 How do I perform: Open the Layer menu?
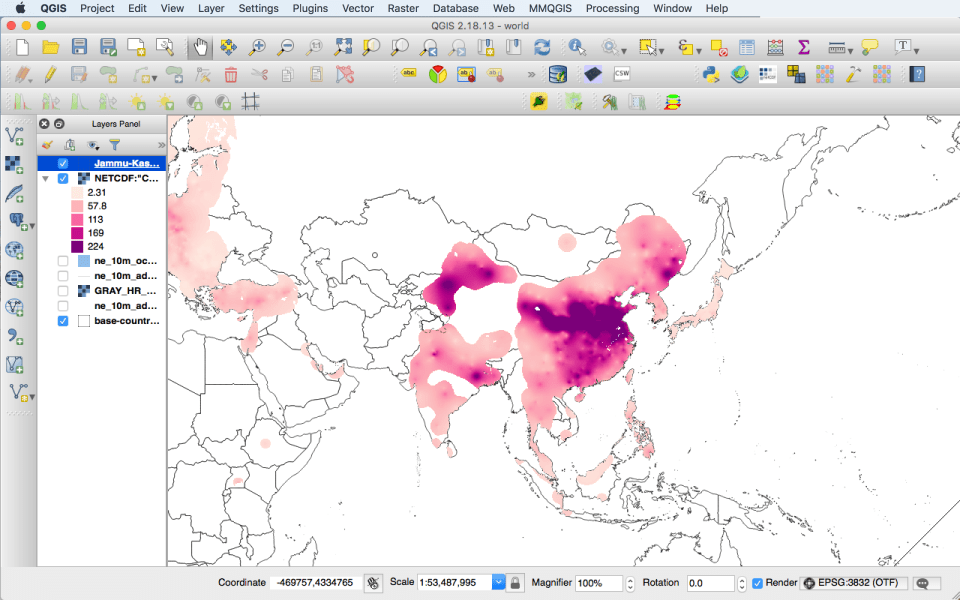tap(211, 8)
